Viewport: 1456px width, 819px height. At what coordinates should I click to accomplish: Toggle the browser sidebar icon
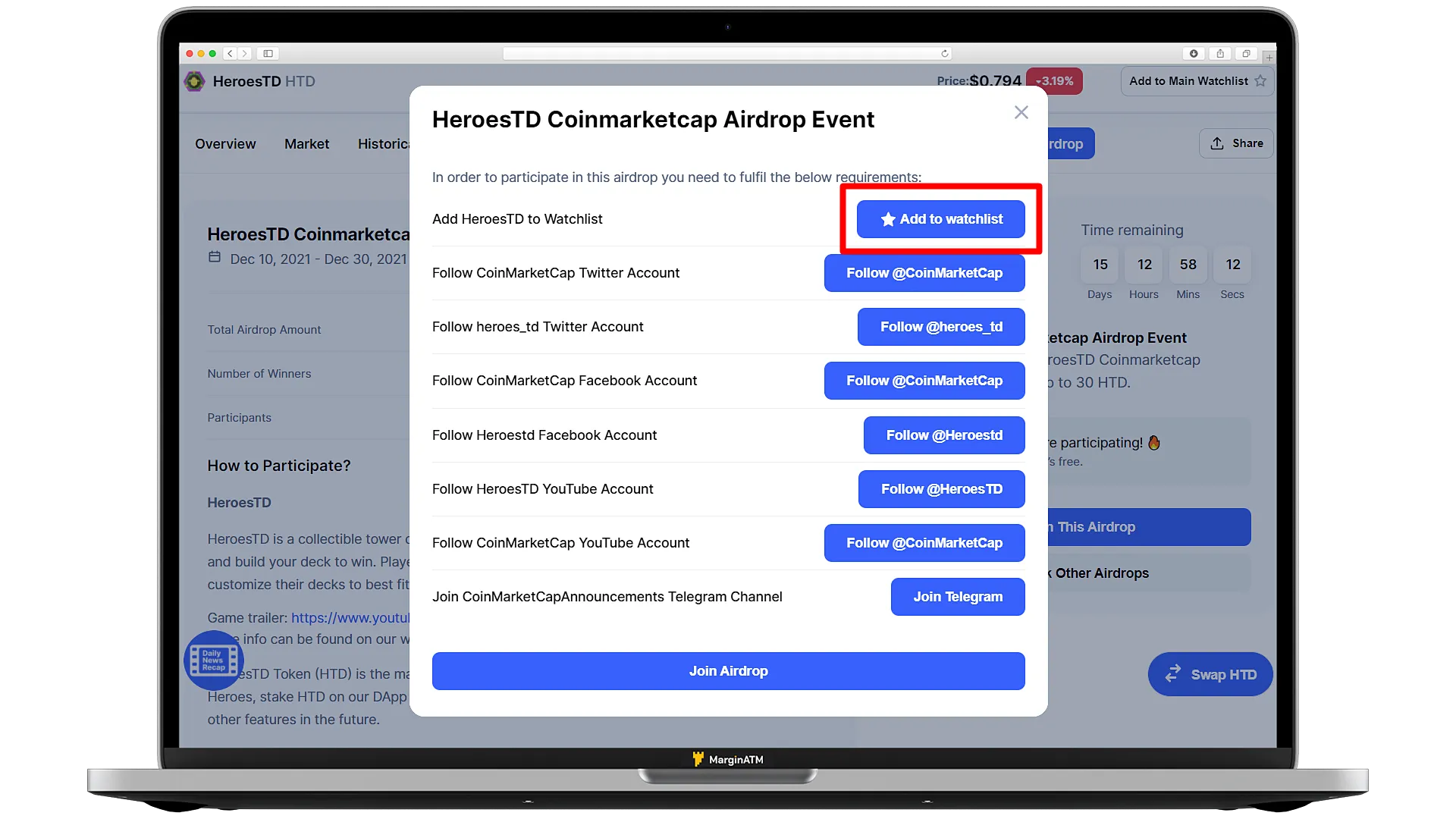[x=268, y=54]
